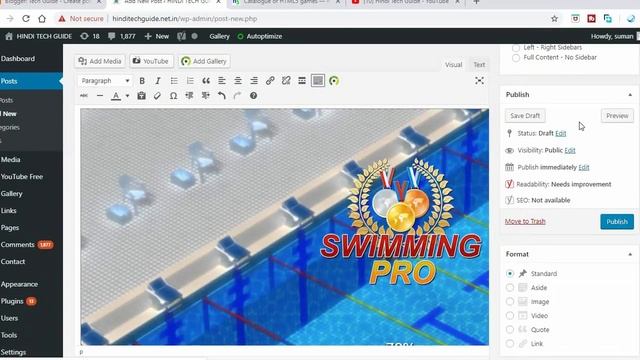Open keyboard shortcuts help
The width and height of the screenshot is (640, 360).
click(x=253, y=96)
